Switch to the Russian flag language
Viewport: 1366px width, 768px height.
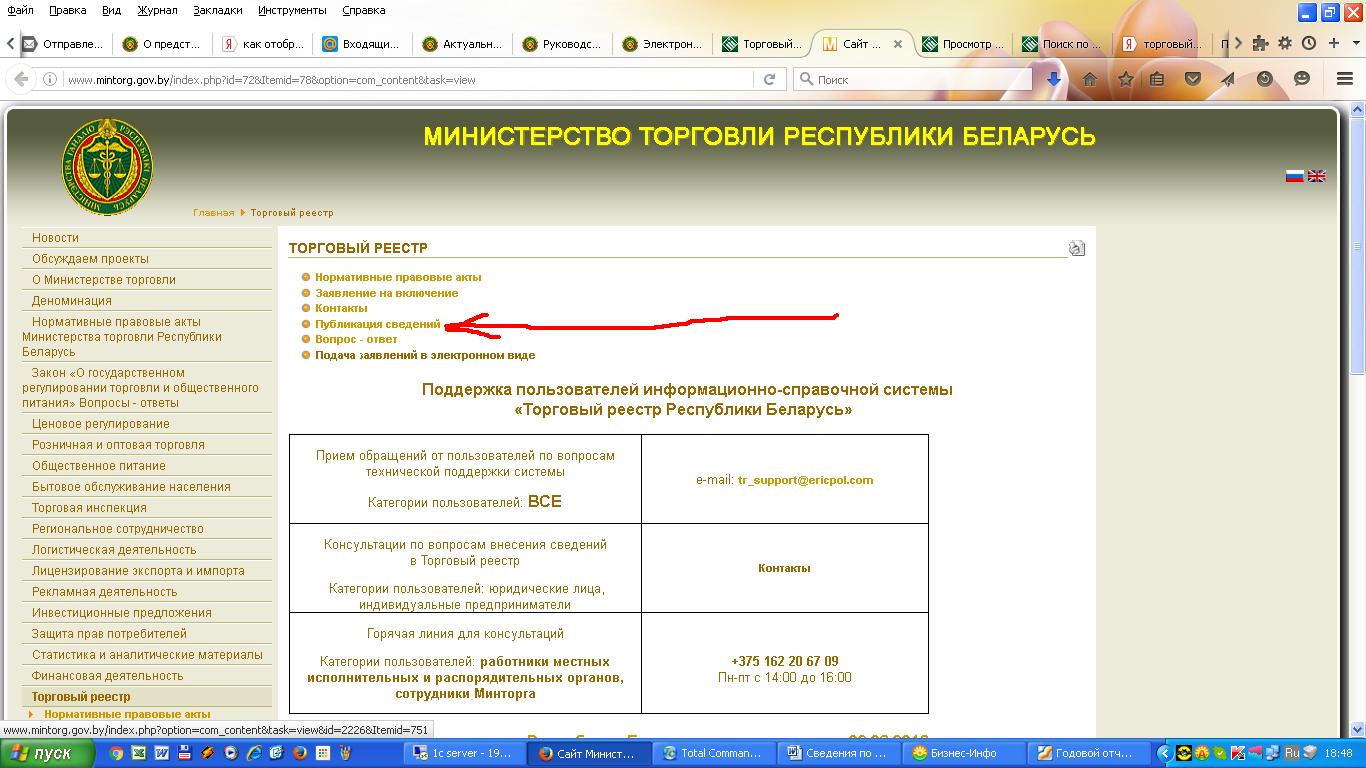[x=1295, y=176]
